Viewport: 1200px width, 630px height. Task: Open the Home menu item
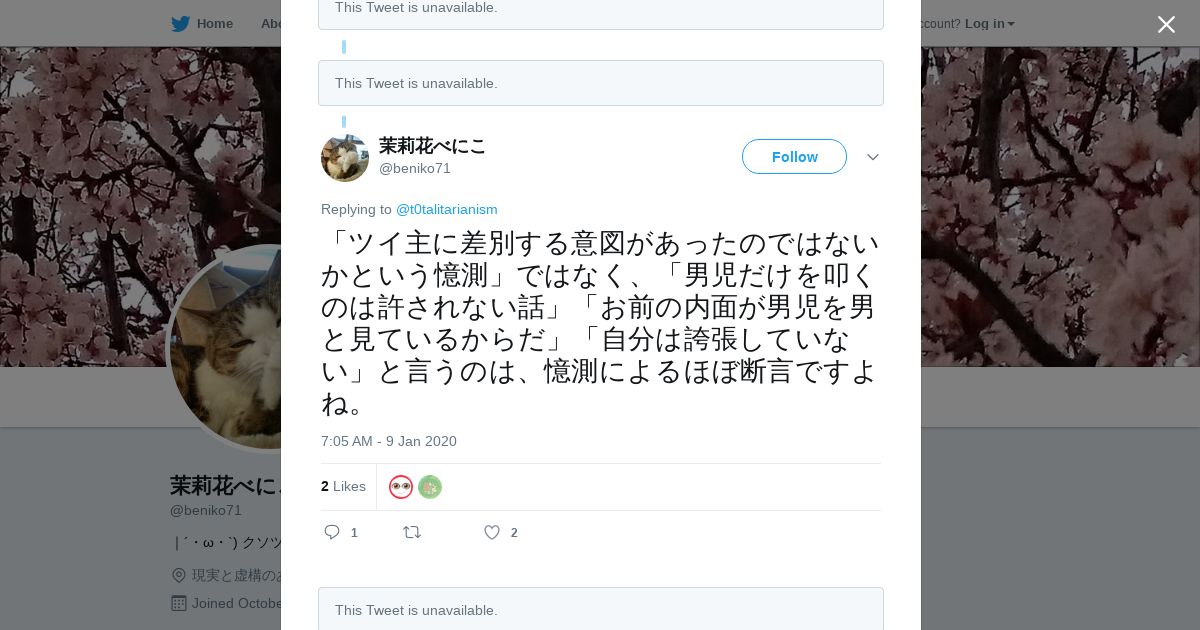[215, 24]
